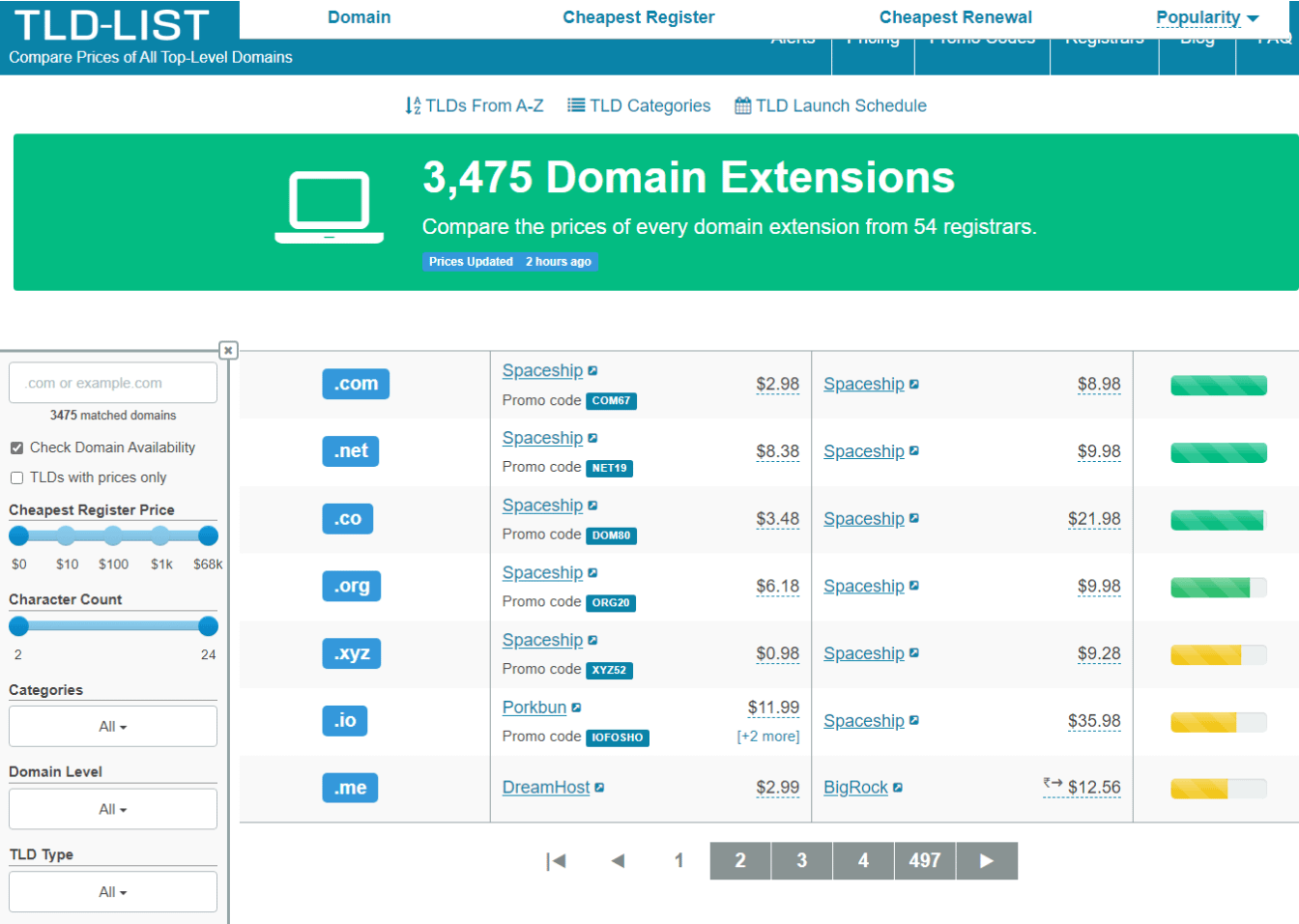Screen dimensions: 1299x924
Task: Close the filter sidebar panel
Action: tap(228, 351)
